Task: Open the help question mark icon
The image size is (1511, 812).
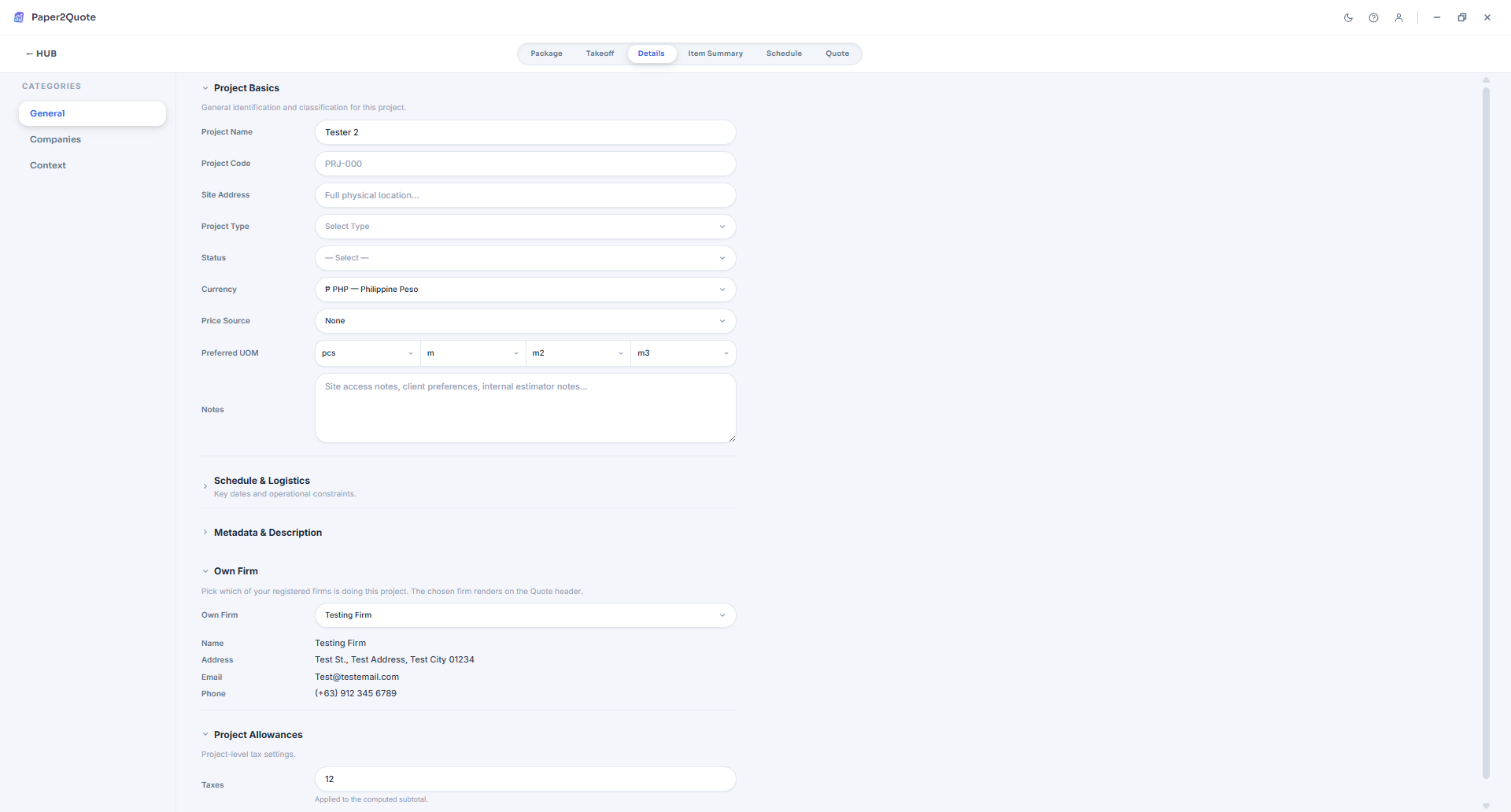Action: point(1373,17)
